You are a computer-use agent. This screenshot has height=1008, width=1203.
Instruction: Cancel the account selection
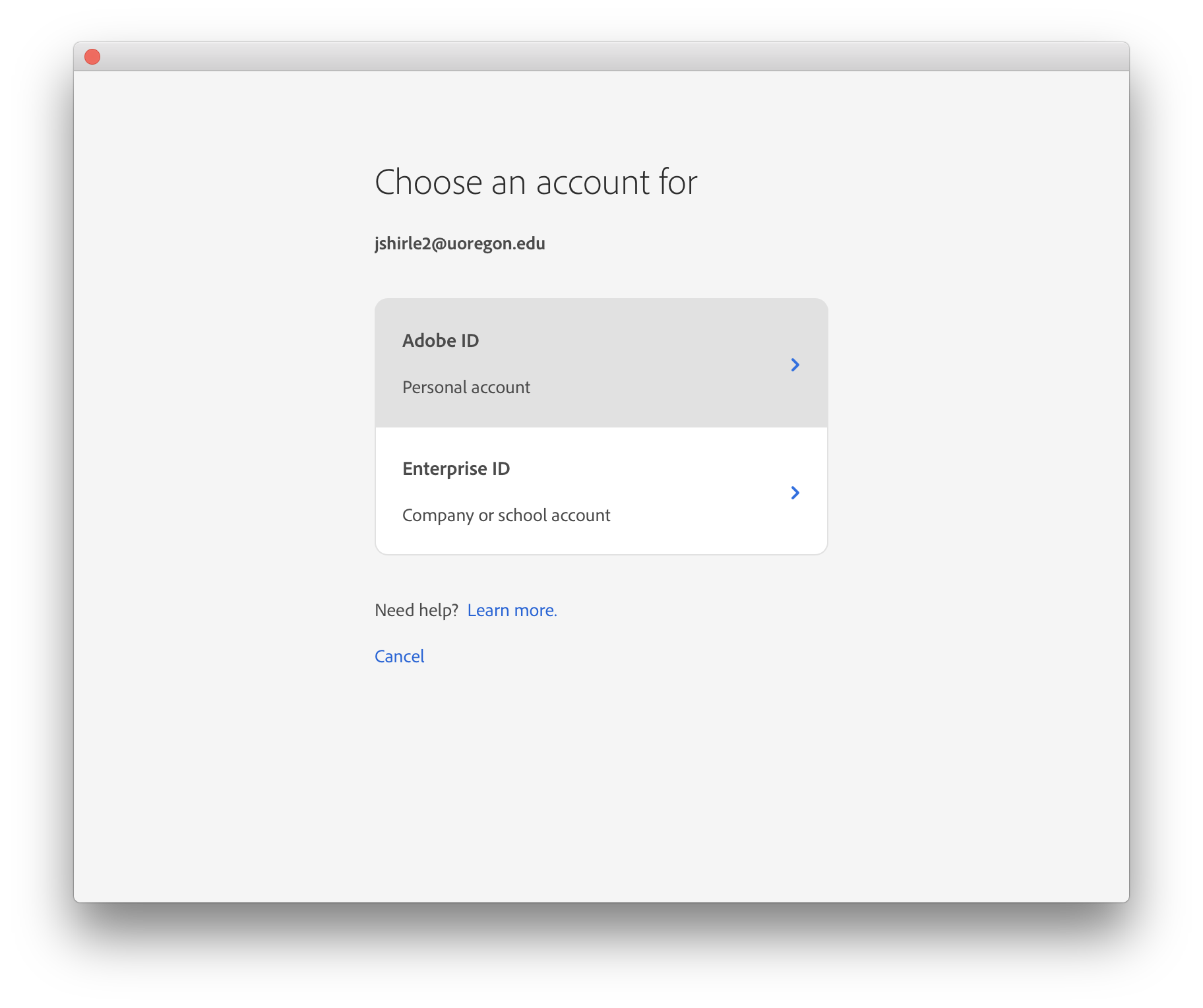pyautogui.click(x=399, y=656)
